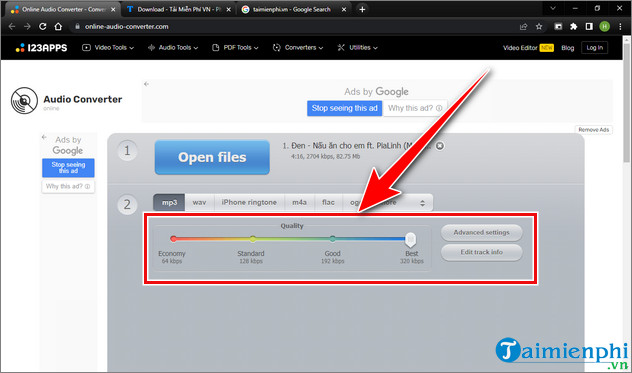Go to the Blog page
Screen dimensions: 632x373
click(568, 48)
